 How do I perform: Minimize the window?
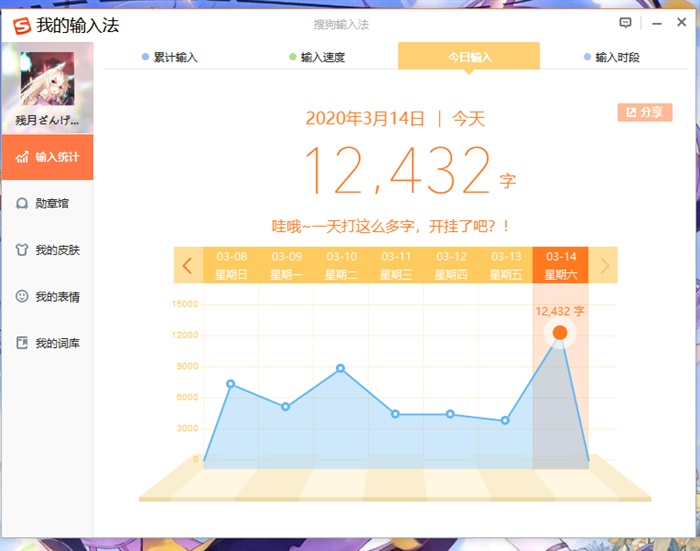(657, 23)
